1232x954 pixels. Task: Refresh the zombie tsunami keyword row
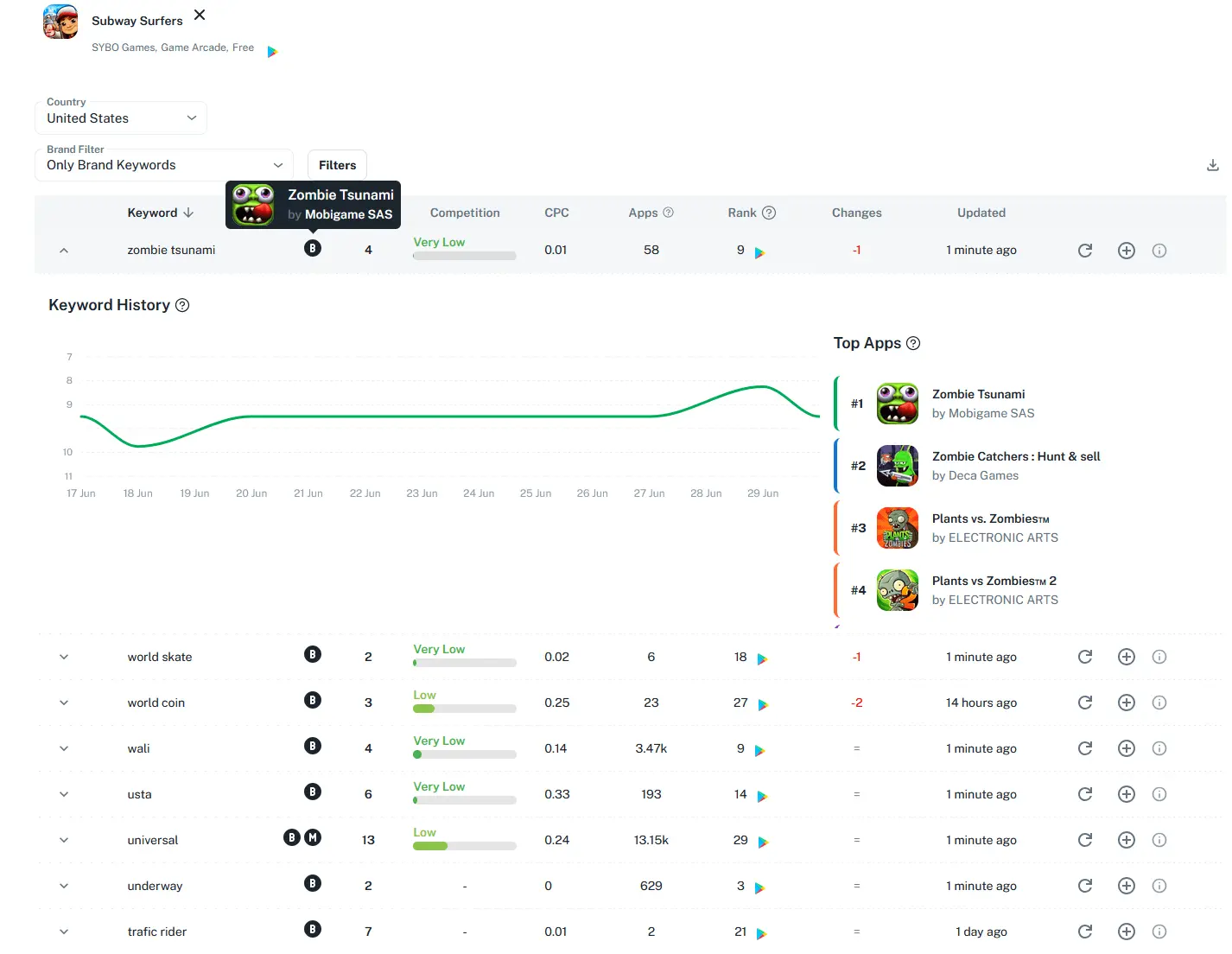pyautogui.click(x=1085, y=251)
